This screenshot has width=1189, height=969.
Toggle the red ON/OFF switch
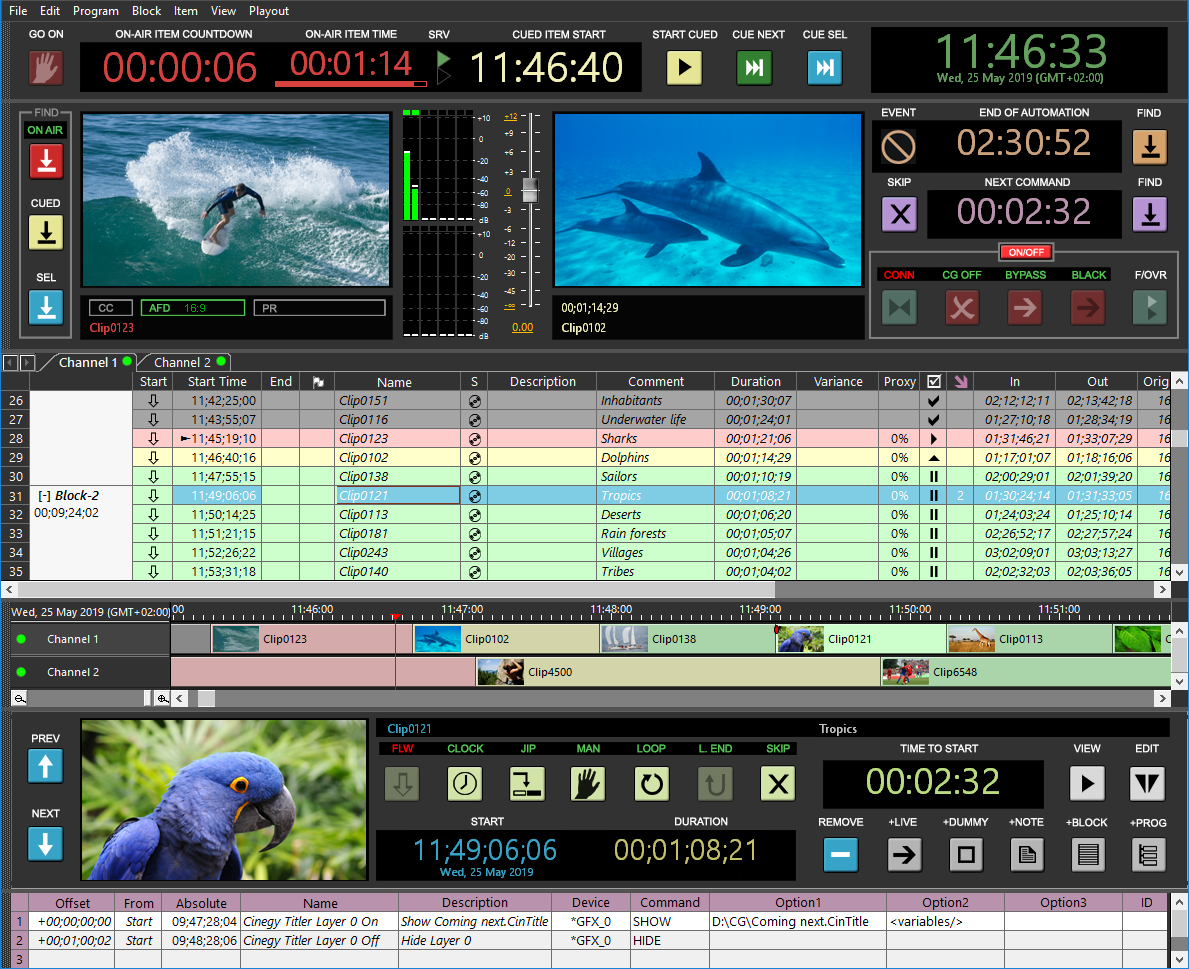[1026, 252]
